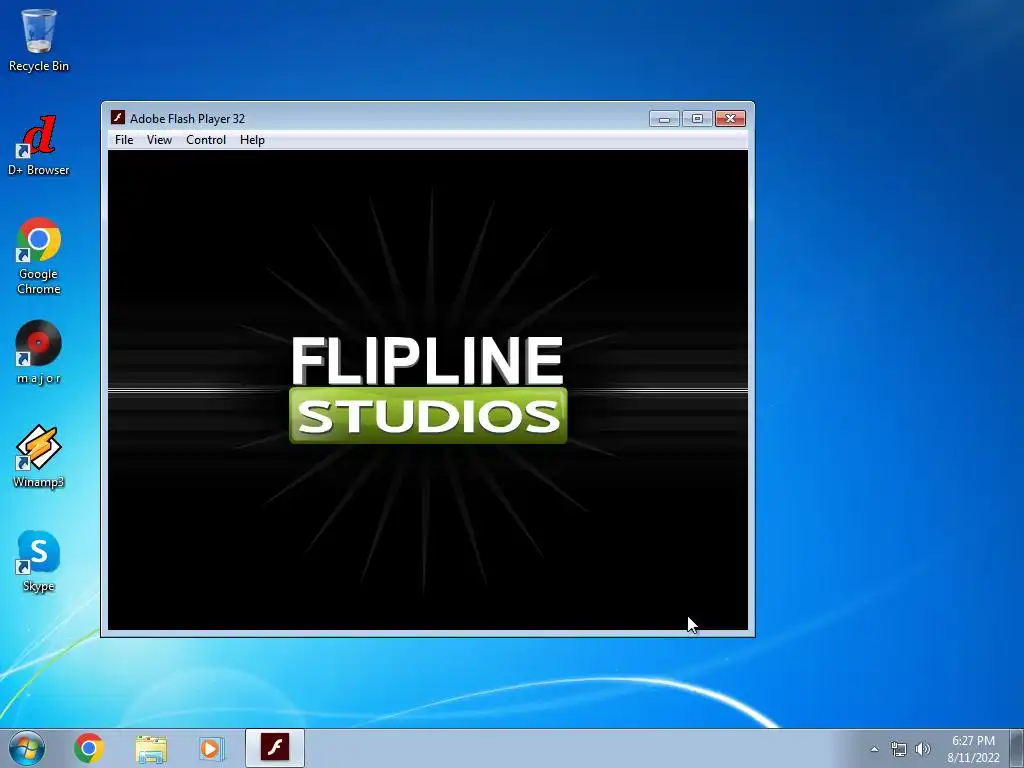Show hidden system tray icons arrow
This screenshot has width=1024, height=768.
874,749
